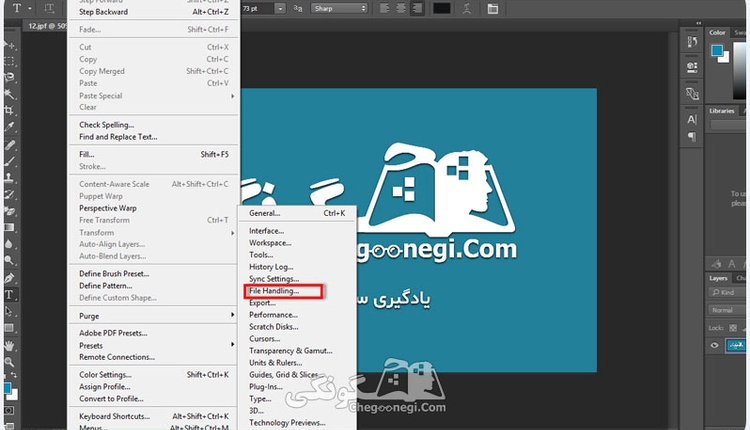Open the warp text icon
This screenshot has height=430, width=750.
click(467, 8)
